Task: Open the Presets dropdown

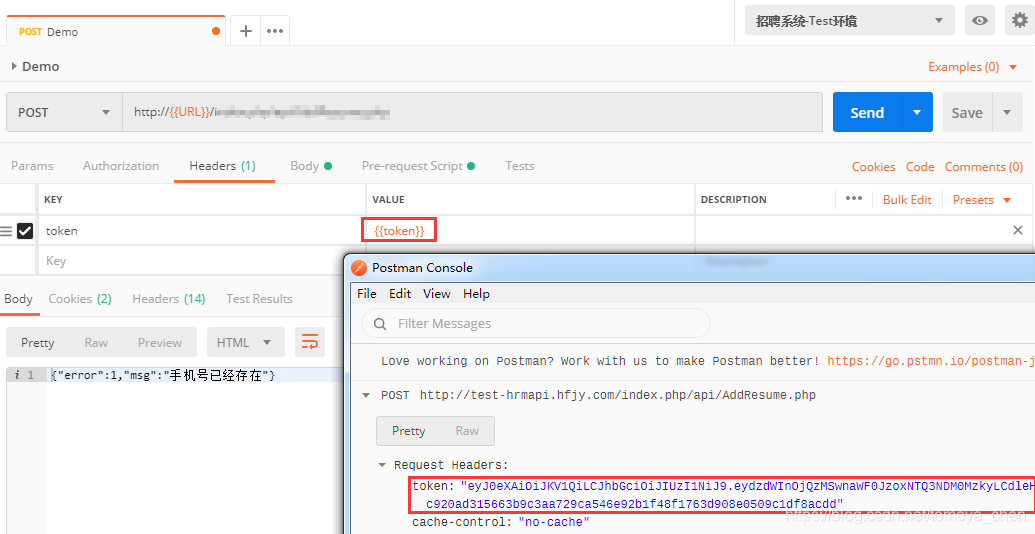Action: tap(982, 199)
